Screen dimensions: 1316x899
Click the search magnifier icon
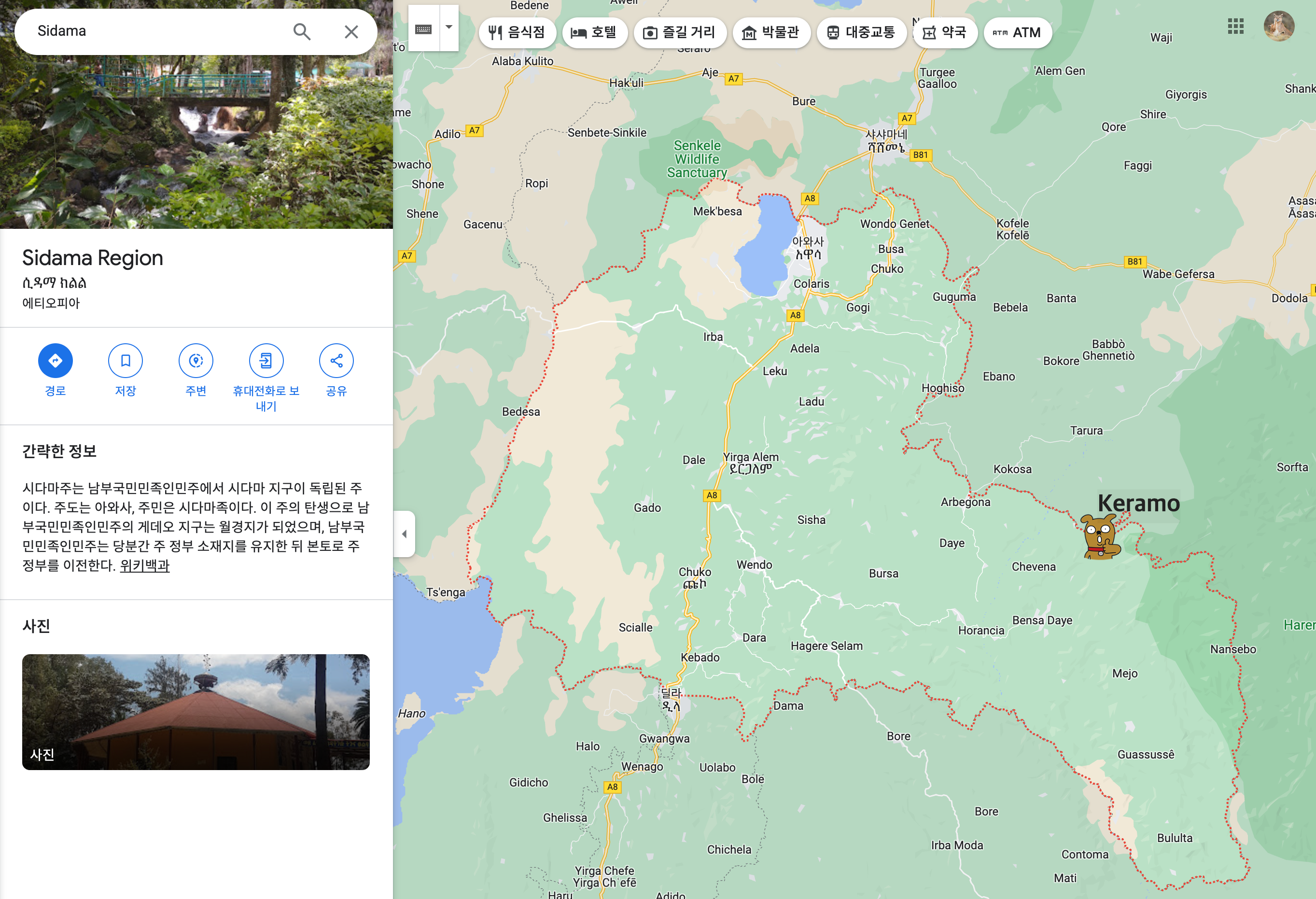click(x=302, y=31)
